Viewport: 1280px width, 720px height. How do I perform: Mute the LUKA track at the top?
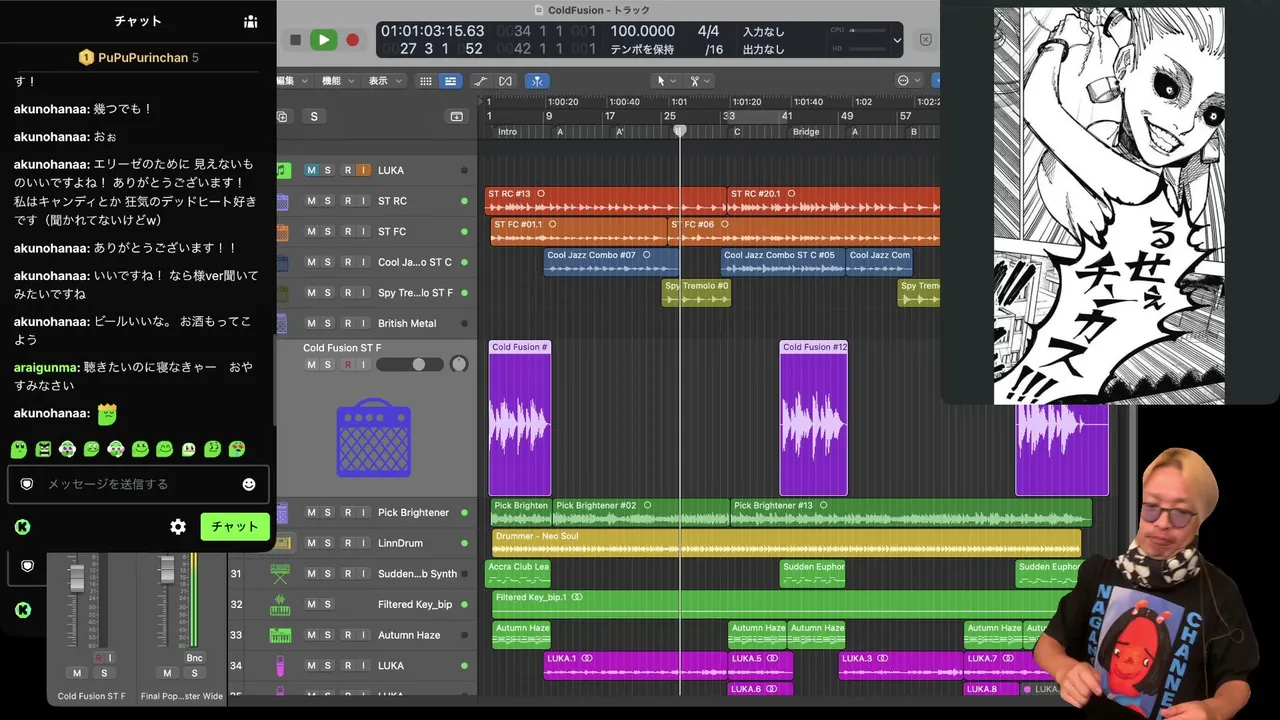(x=311, y=170)
